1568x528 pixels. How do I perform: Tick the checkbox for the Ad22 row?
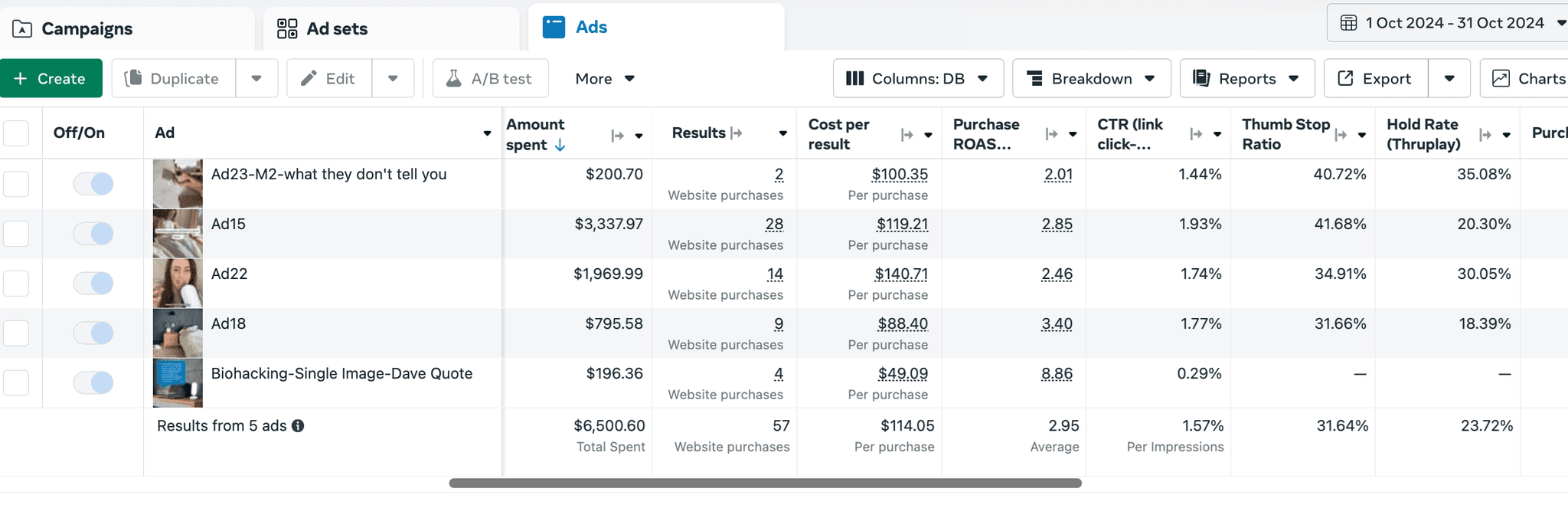[x=16, y=283]
